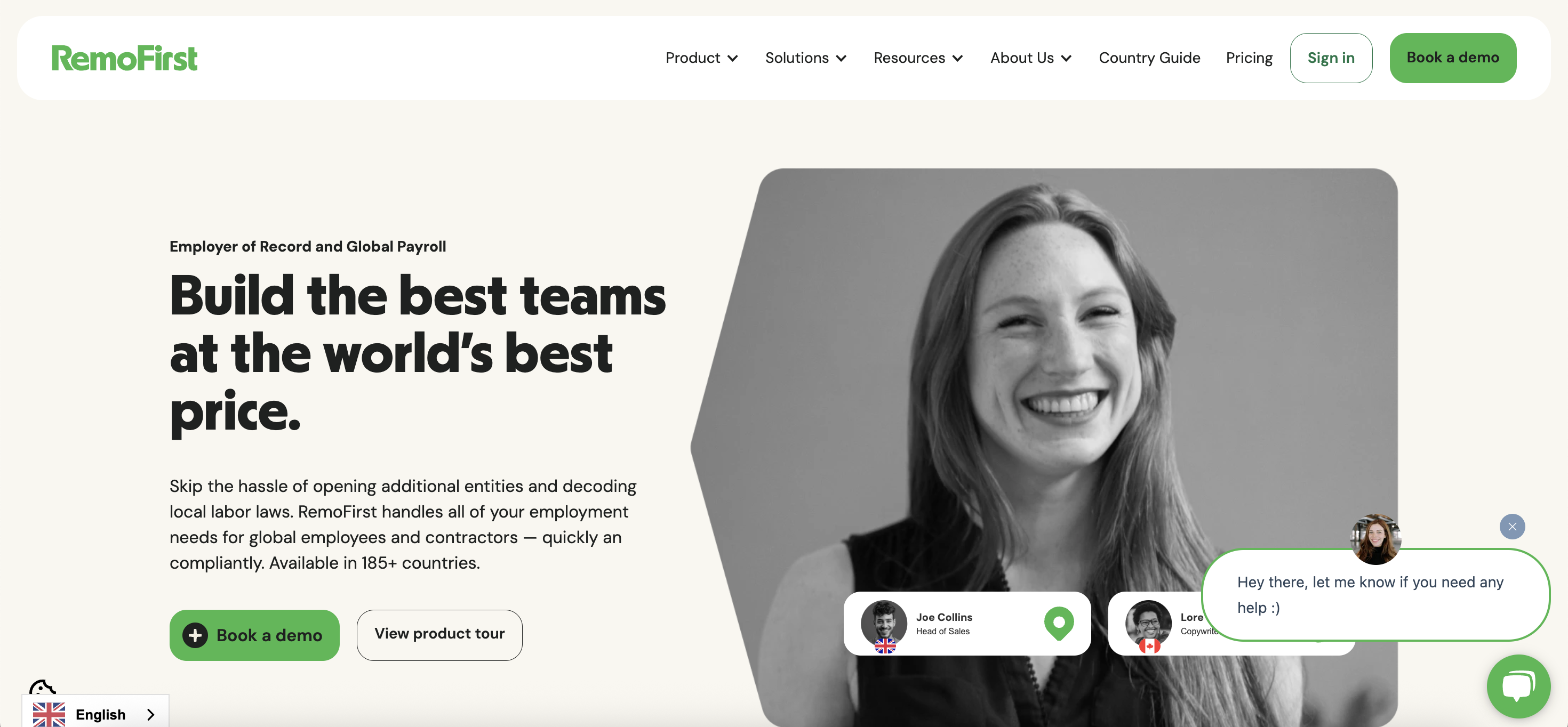
Task: Click the RemoFirst logo
Action: (124, 59)
